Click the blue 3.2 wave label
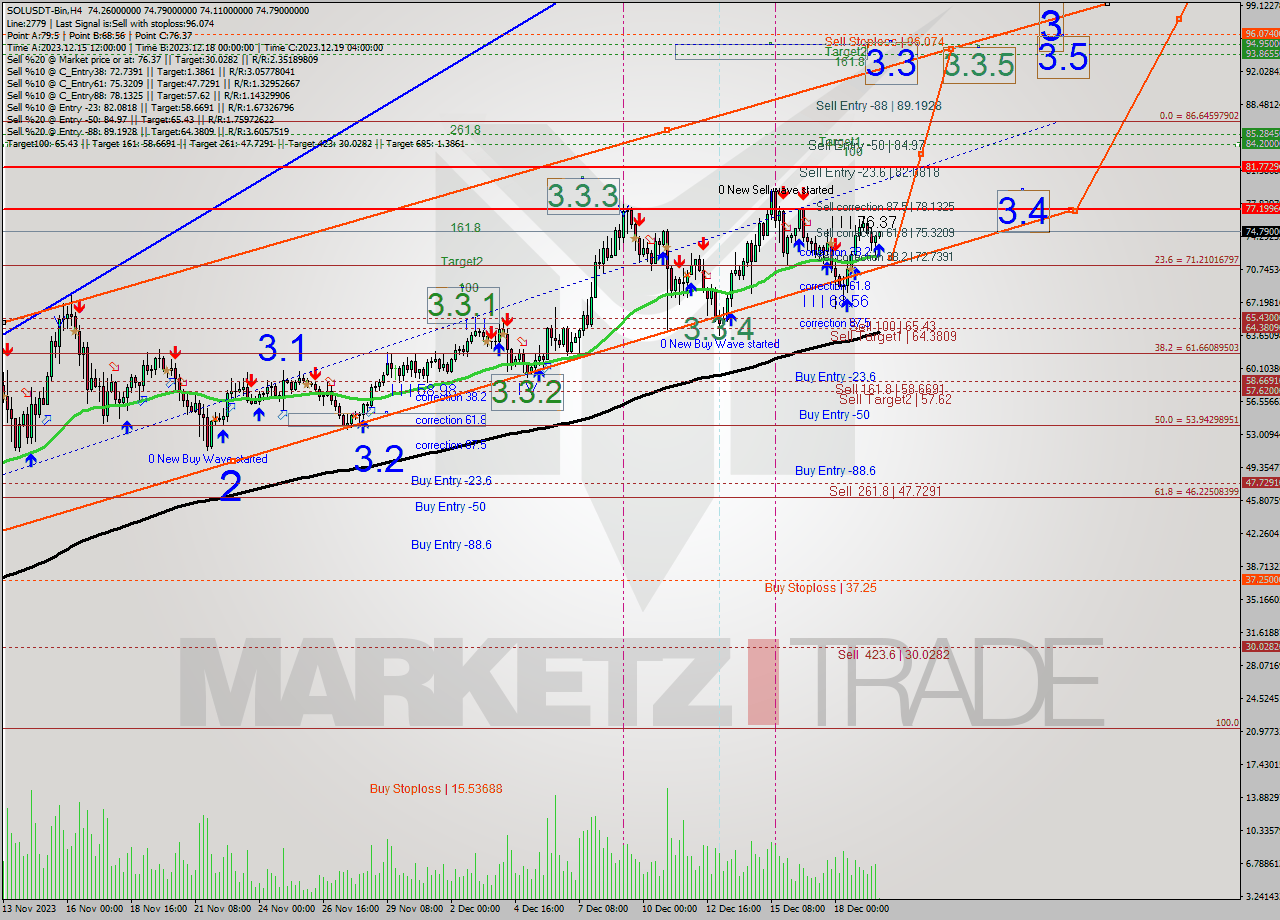The width and height of the screenshot is (1280, 920). click(x=379, y=459)
